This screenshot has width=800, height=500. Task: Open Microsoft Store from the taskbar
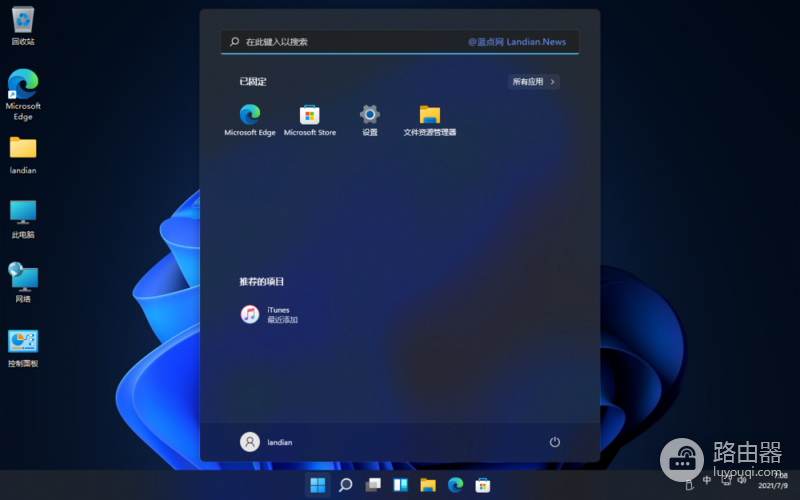click(483, 485)
